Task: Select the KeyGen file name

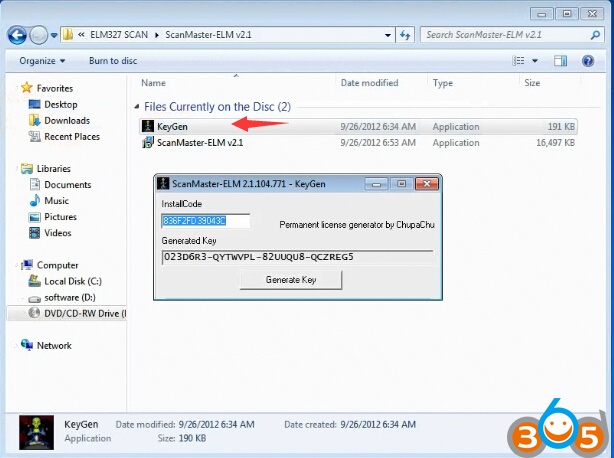Action: (x=172, y=127)
